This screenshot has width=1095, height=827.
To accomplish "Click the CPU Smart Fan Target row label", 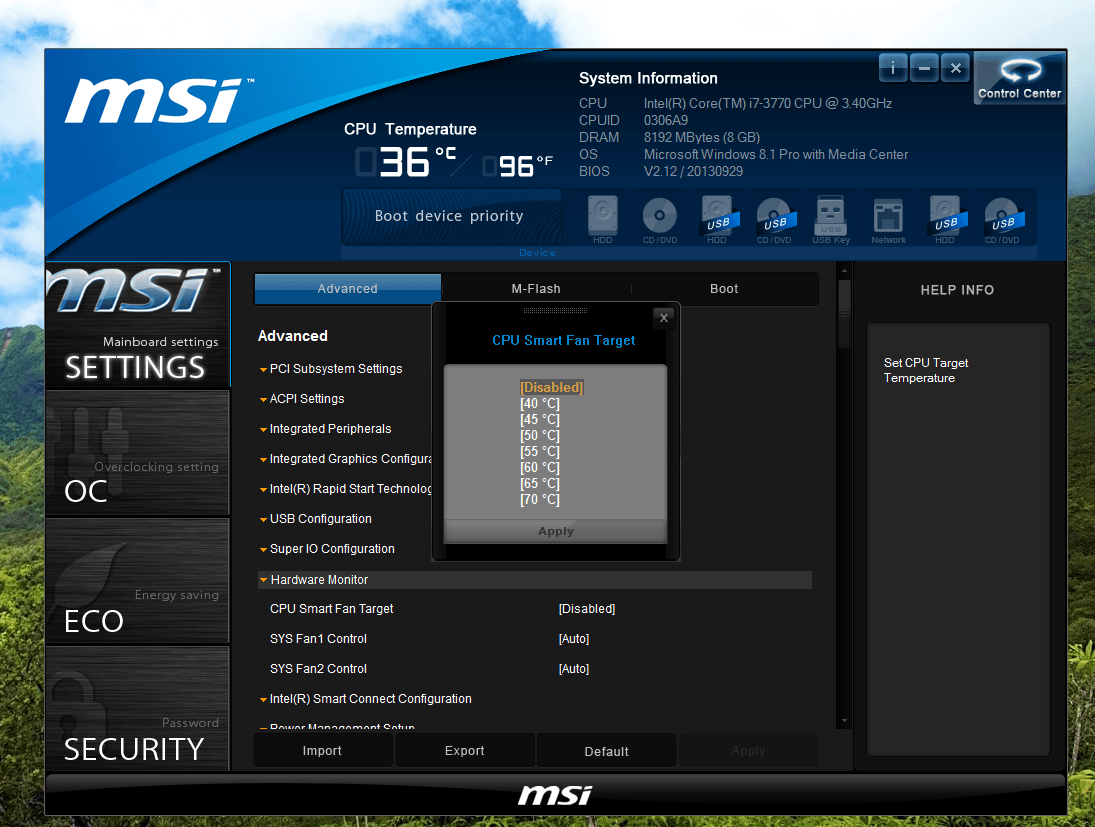I will pyautogui.click(x=332, y=609).
